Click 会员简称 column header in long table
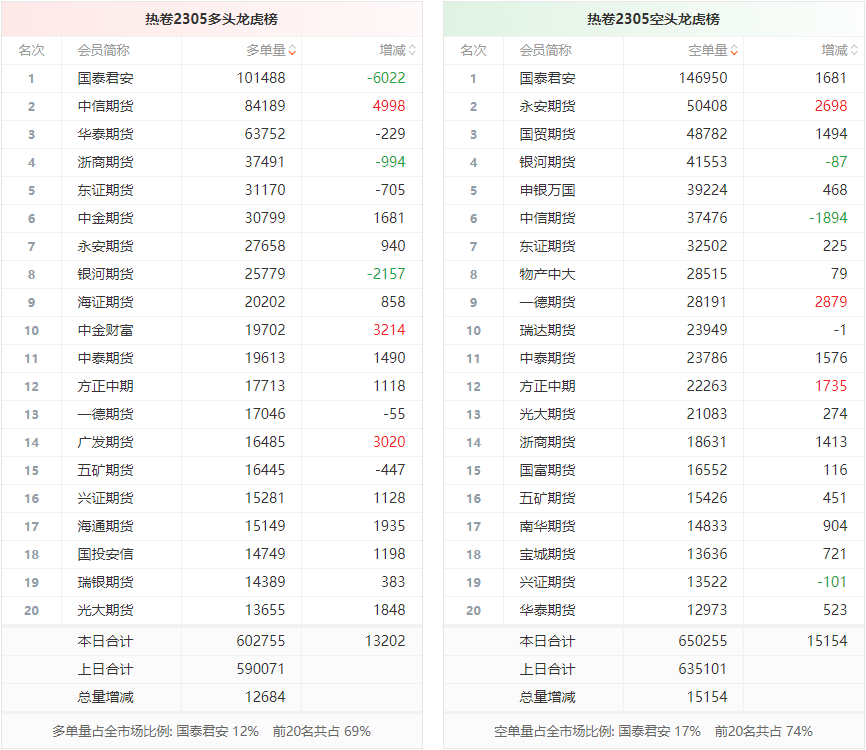The width and height of the screenshot is (866, 750). point(103,50)
